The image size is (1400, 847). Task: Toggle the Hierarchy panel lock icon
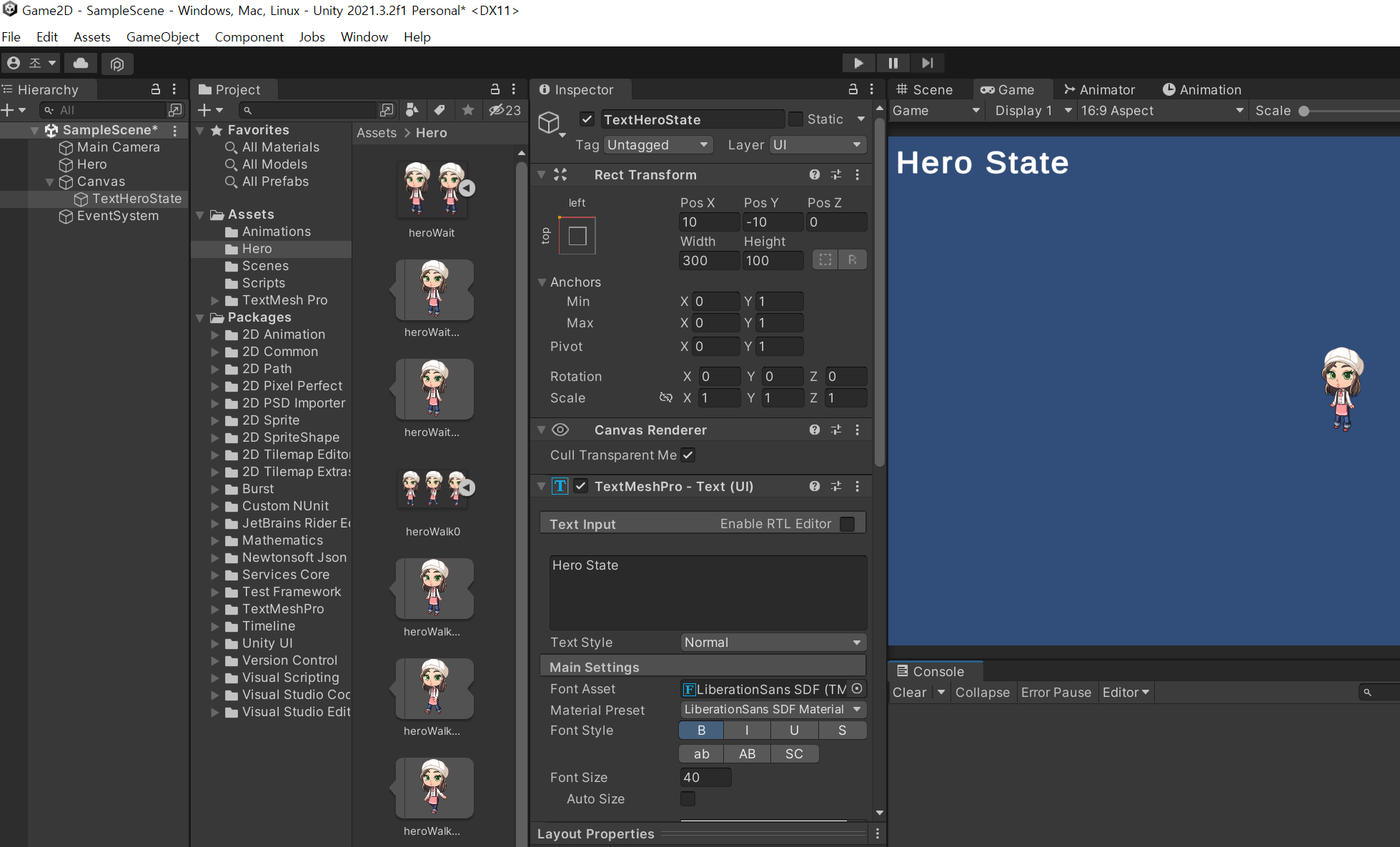(155, 89)
